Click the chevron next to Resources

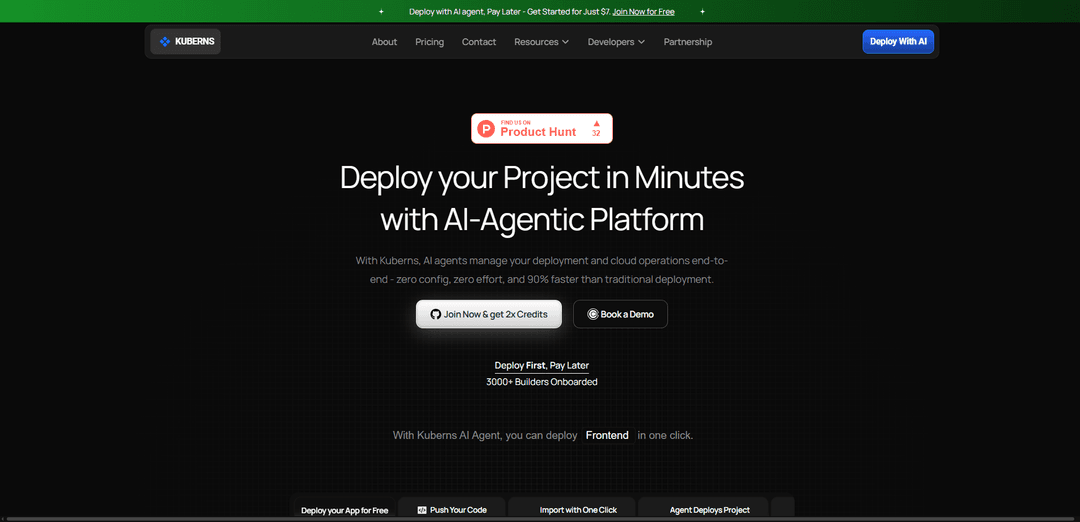tap(565, 42)
